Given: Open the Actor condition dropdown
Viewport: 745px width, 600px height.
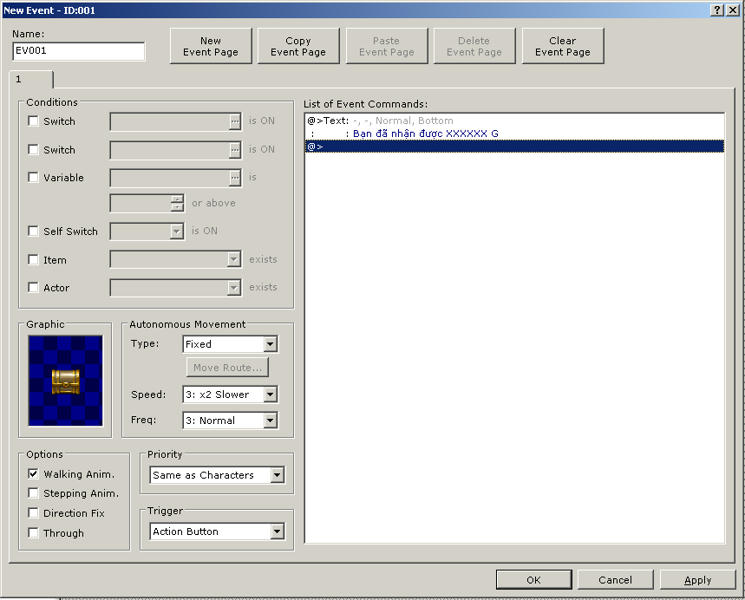Looking at the screenshot, I should coord(233,287).
